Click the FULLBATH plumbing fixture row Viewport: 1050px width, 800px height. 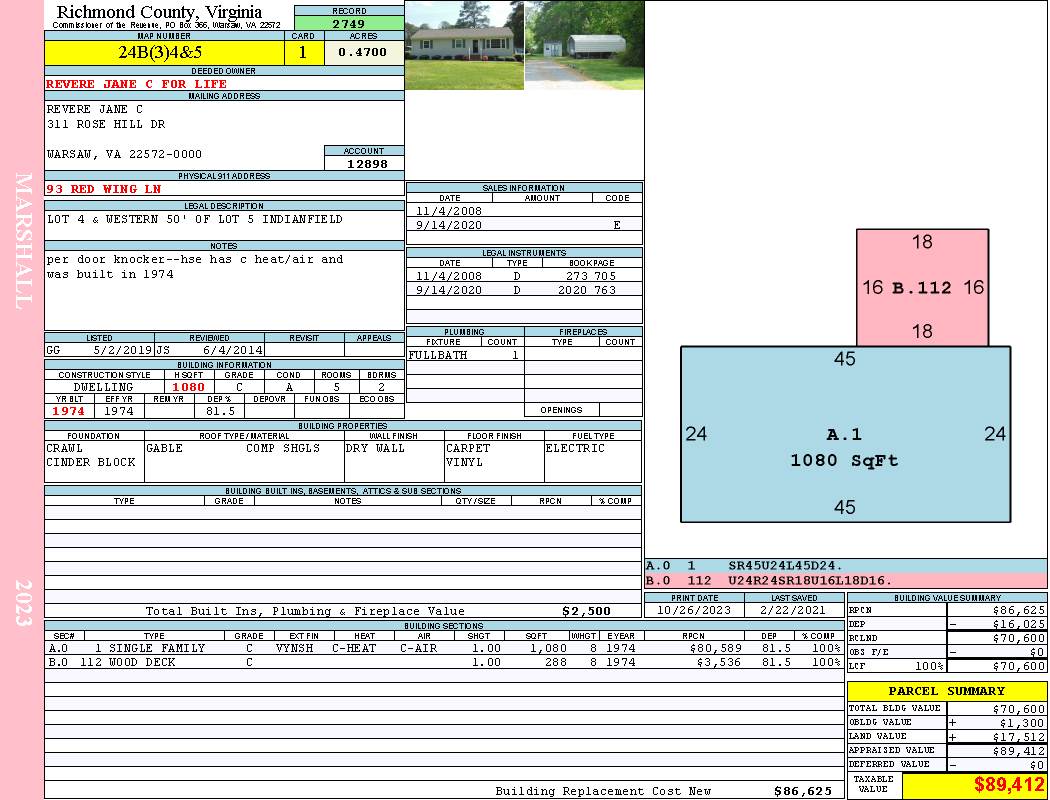pyautogui.click(x=465, y=355)
